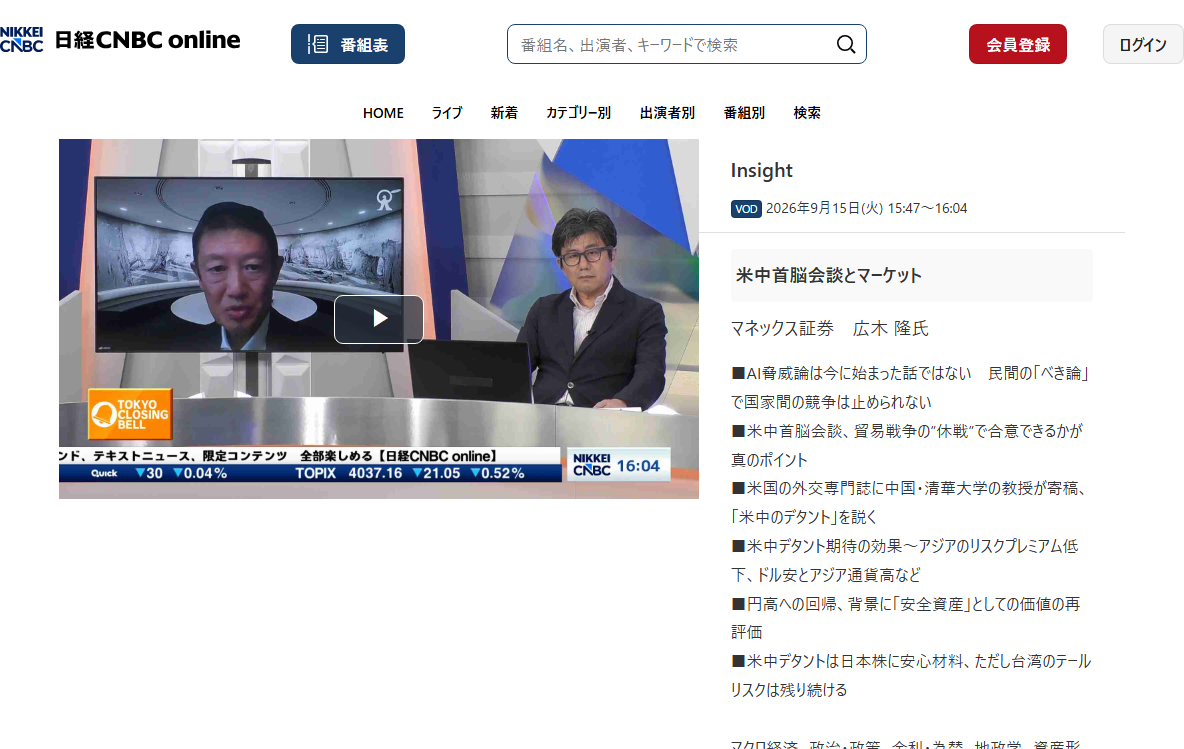This screenshot has height=749, width=1184.
Task: Open the 番組表 program guide button
Action: click(347, 45)
